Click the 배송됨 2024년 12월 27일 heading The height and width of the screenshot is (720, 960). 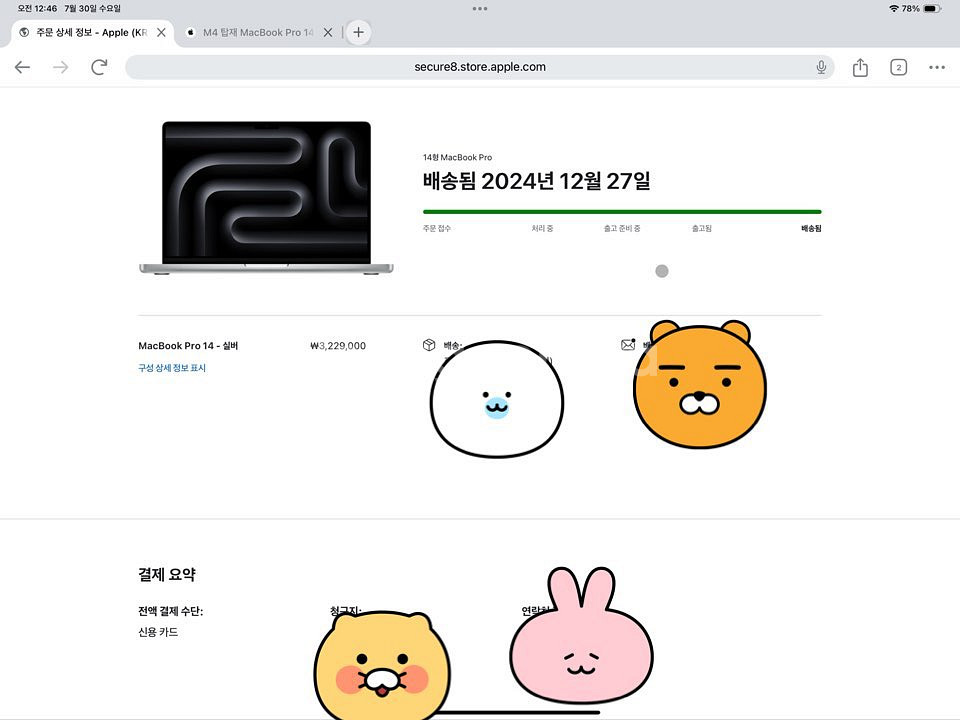point(536,181)
